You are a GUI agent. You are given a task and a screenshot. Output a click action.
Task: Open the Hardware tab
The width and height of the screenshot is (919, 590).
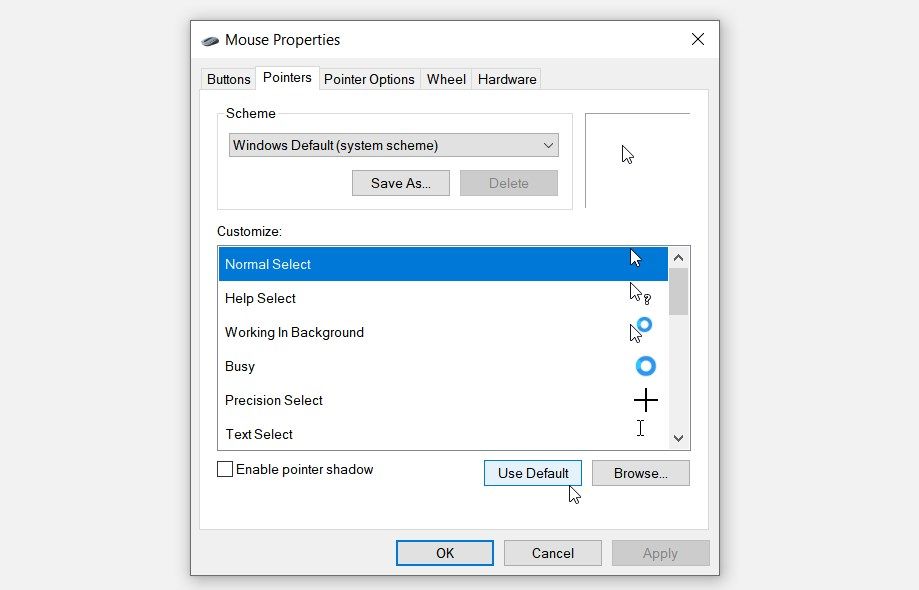(x=507, y=79)
